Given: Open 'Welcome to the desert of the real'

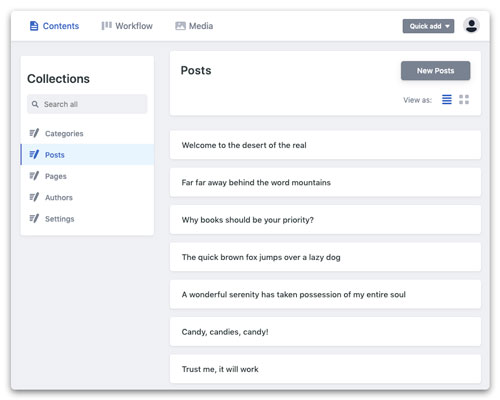Looking at the screenshot, I should pyautogui.click(x=325, y=145).
